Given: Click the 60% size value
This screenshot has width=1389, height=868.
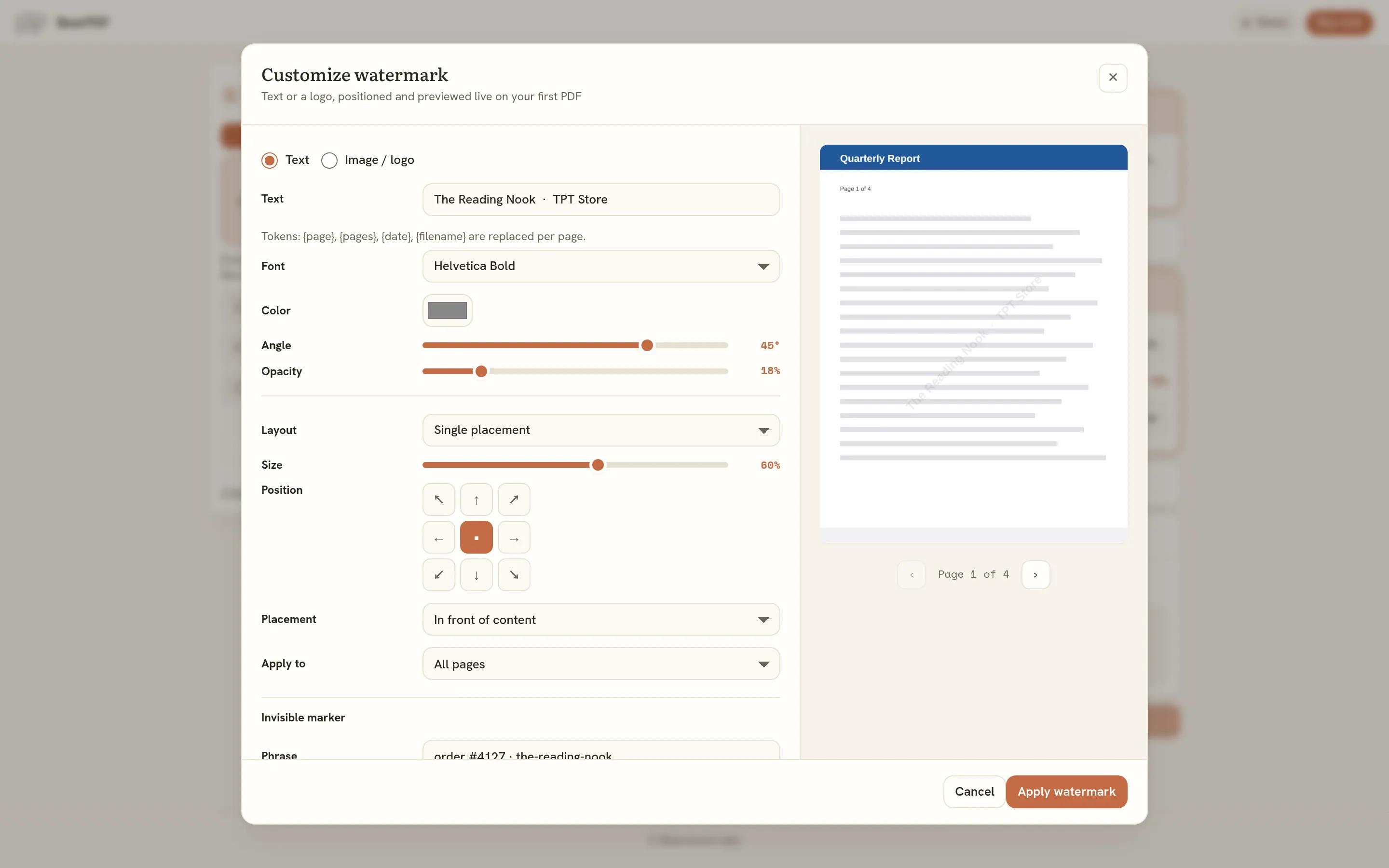Looking at the screenshot, I should click(770, 465).
